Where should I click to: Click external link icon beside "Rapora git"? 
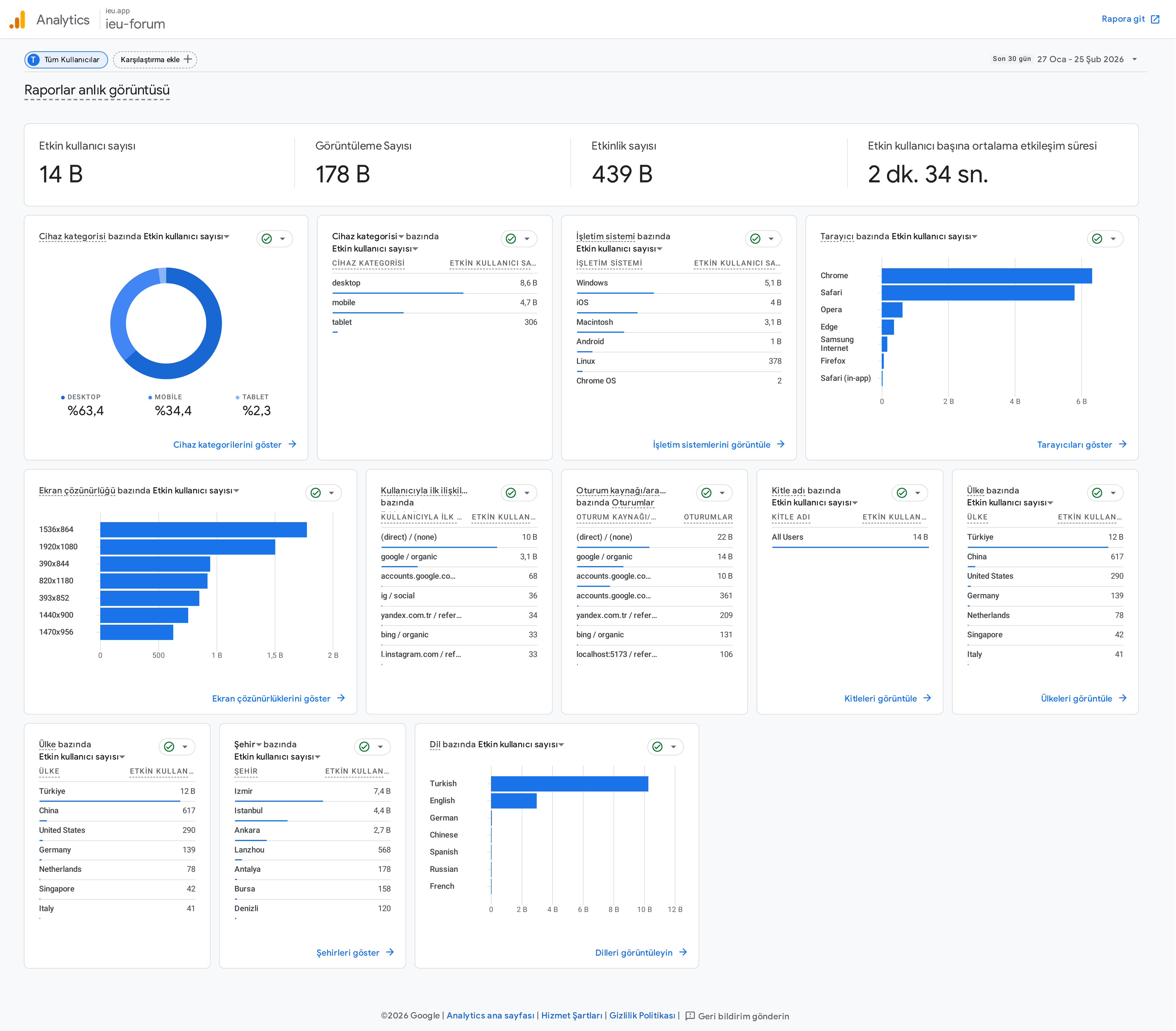[x=1155, y=19]
